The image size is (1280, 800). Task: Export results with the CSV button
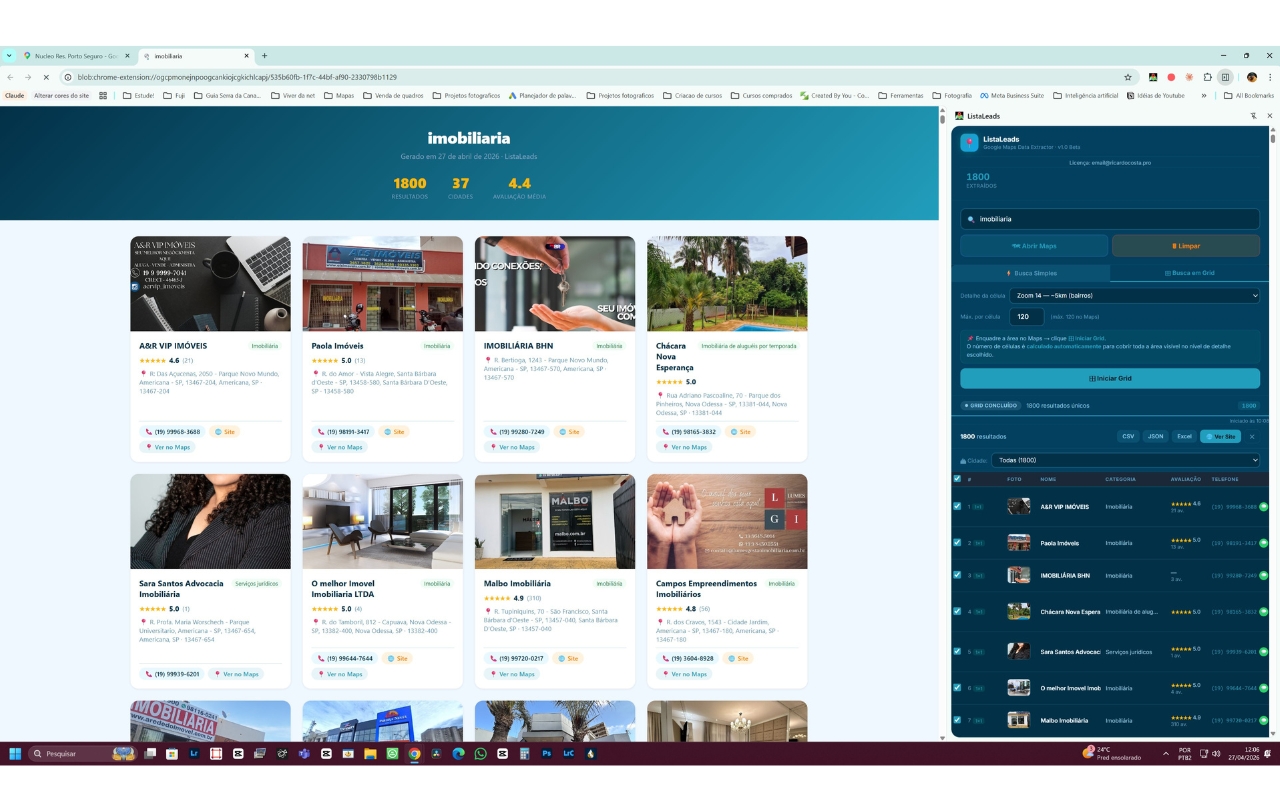tap(1128, 437)
